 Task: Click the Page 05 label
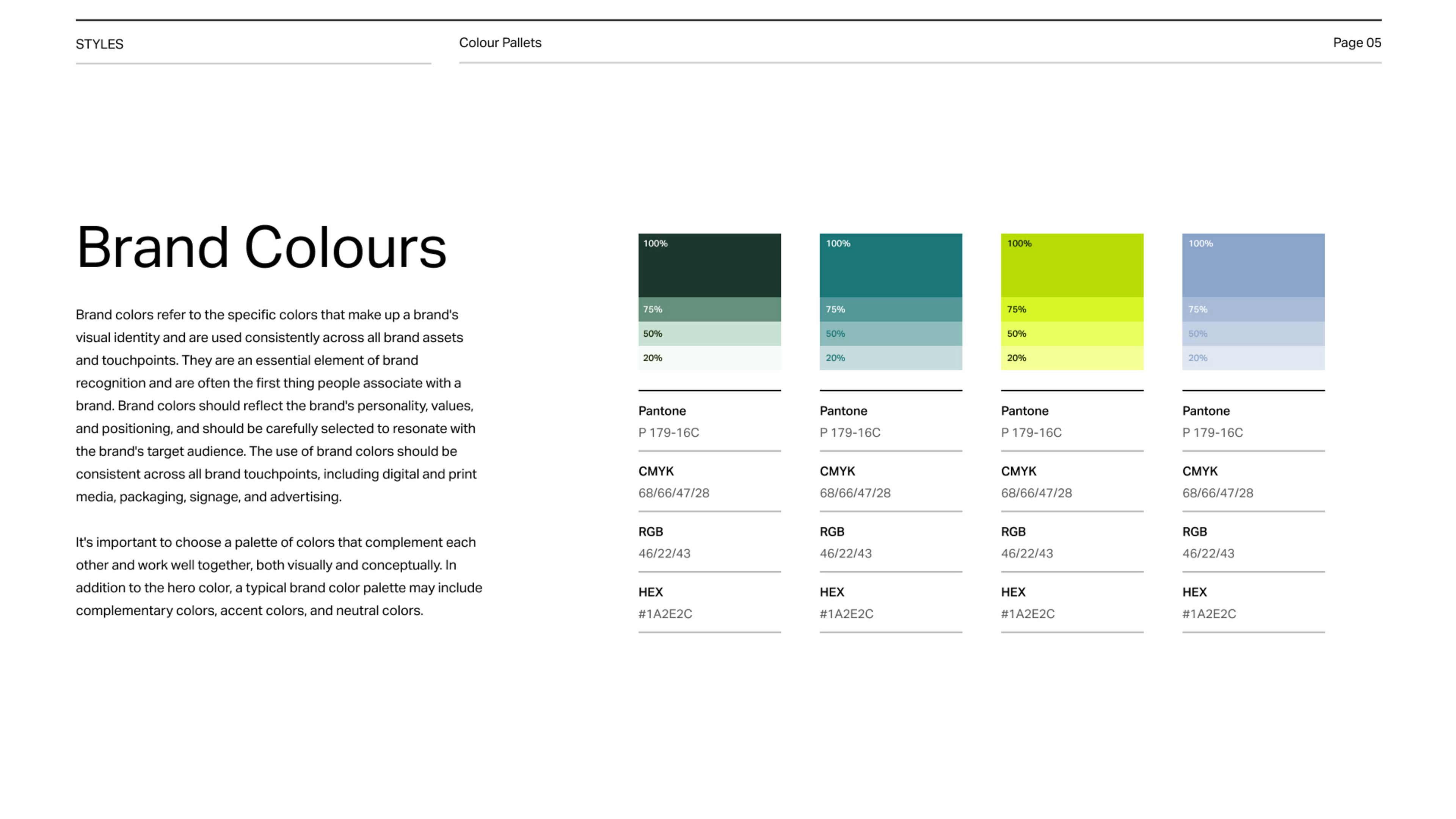(1357, 43)
